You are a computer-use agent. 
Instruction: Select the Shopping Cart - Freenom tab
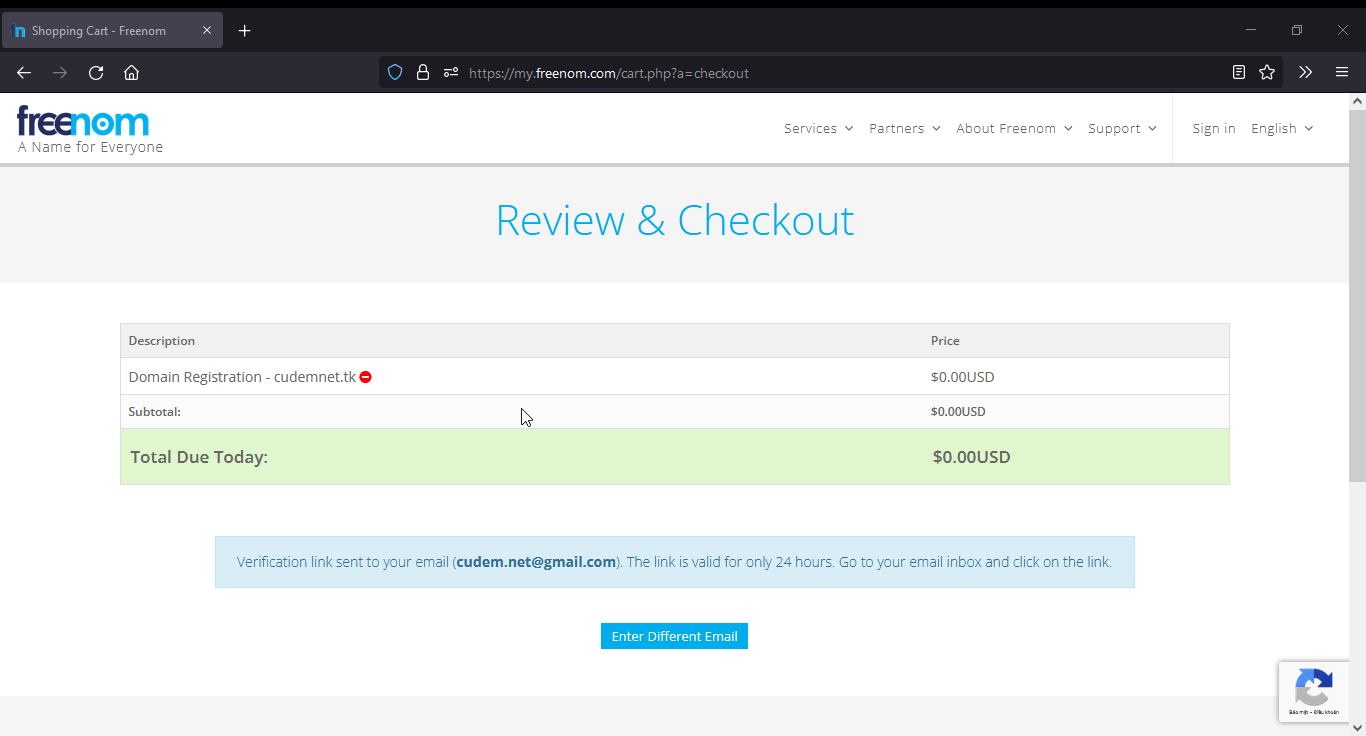tap(112, 30)
